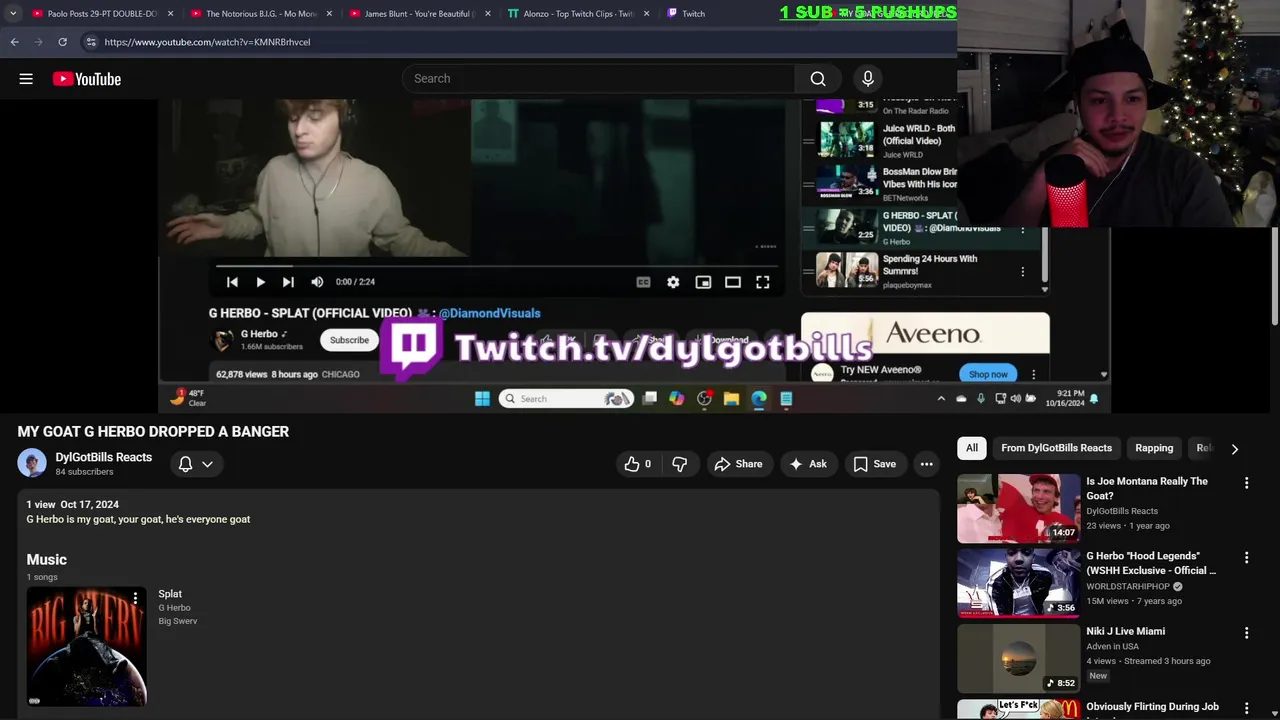Switch to James Blunt You're Beautiful tab
The width and height of the screenshot is (1280, 720).
(x=419, y=14)
